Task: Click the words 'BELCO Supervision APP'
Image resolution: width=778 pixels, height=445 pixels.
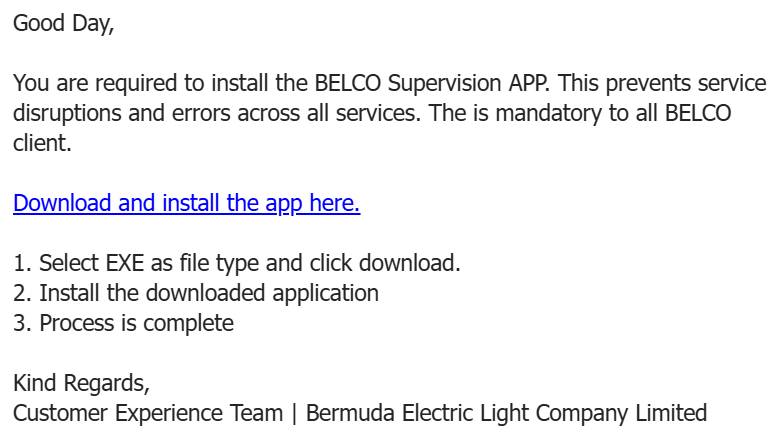Action: 431,83
